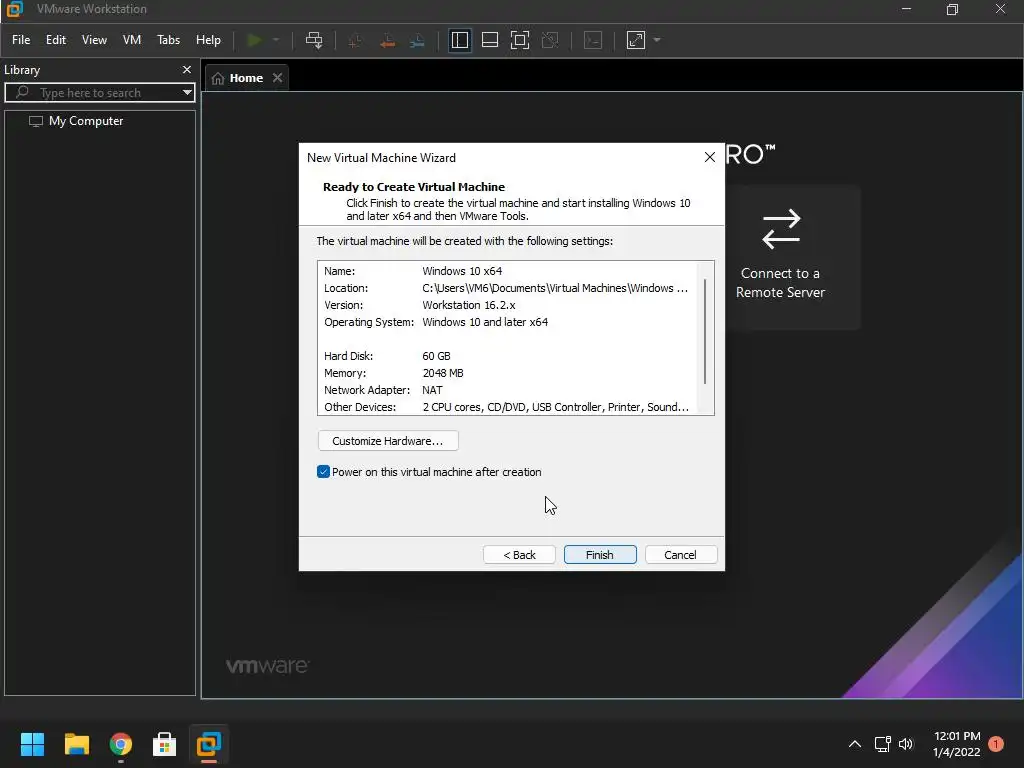Open the View menu
This screenshot has width=1024, height=768.
click(x=94, y=40)
